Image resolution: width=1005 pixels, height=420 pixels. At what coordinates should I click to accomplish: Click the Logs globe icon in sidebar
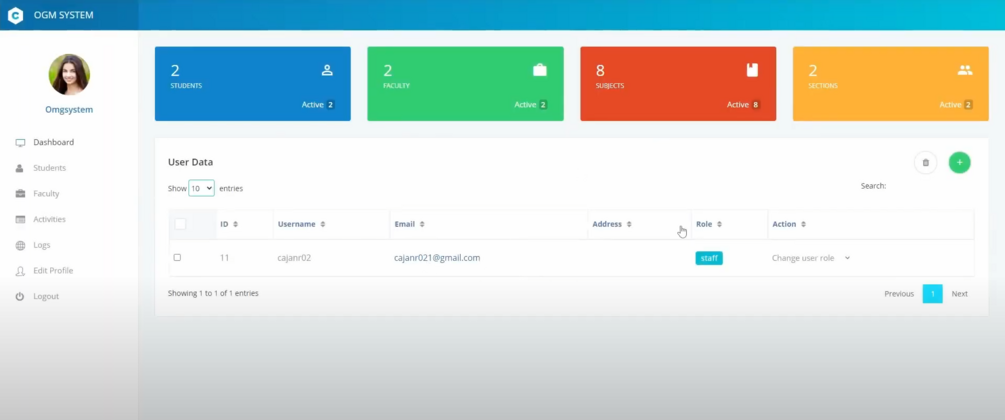click(20, 245)
